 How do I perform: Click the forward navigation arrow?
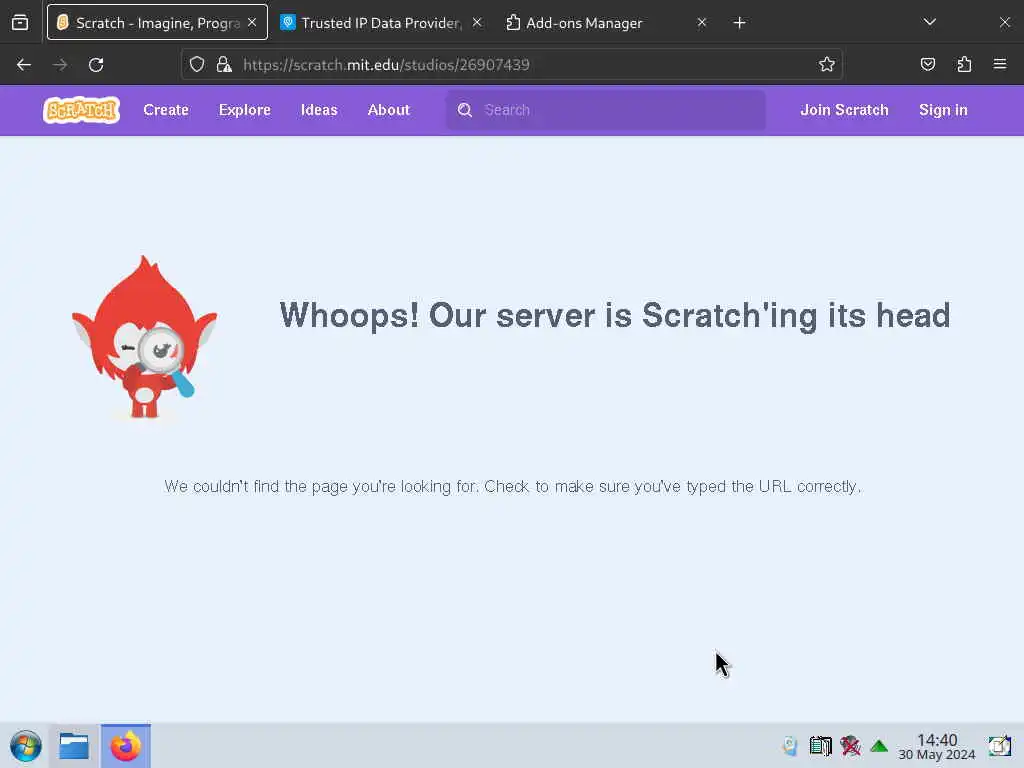60,65
